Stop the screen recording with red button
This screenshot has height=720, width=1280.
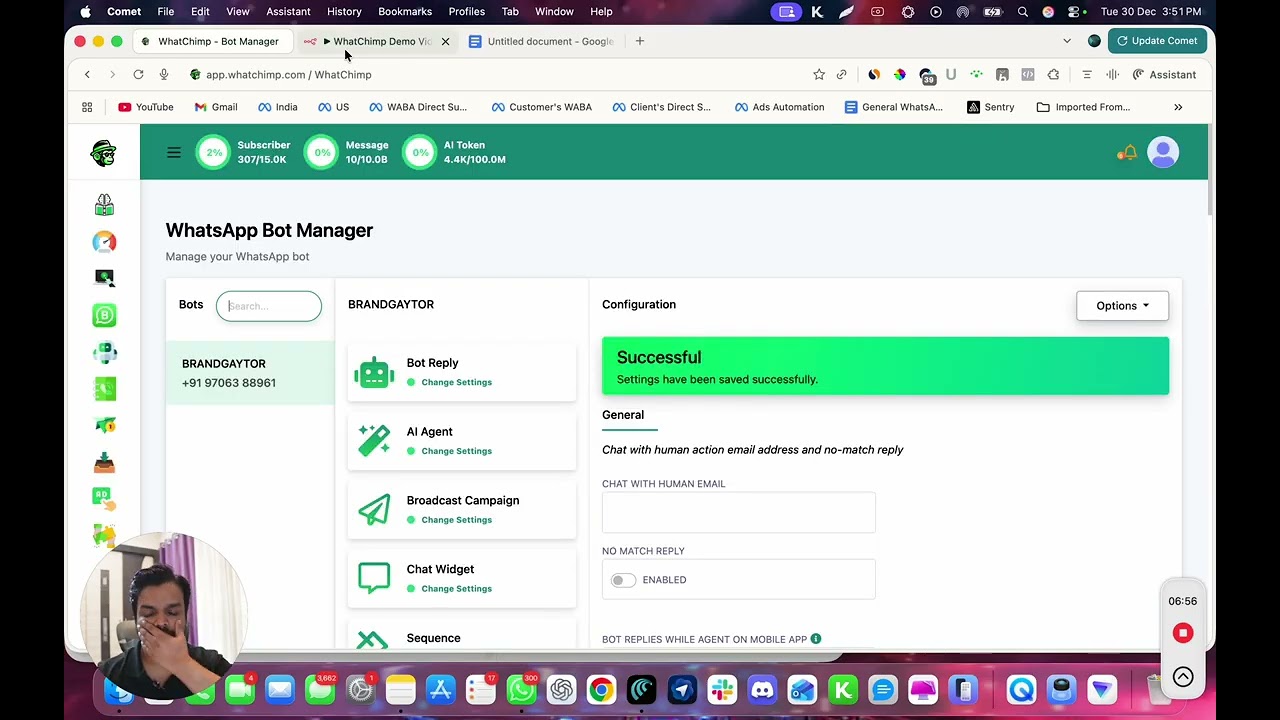pos(1183,633)
